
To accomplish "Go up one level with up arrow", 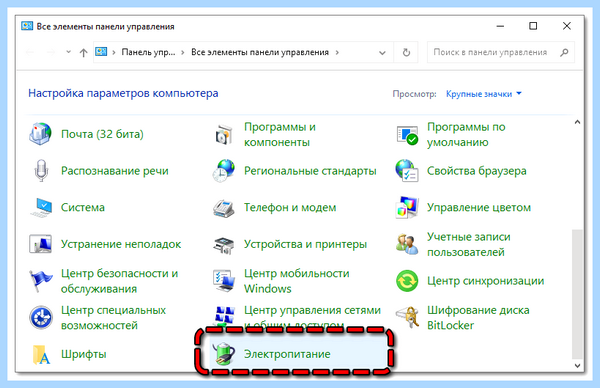I will tap(83, 52).
